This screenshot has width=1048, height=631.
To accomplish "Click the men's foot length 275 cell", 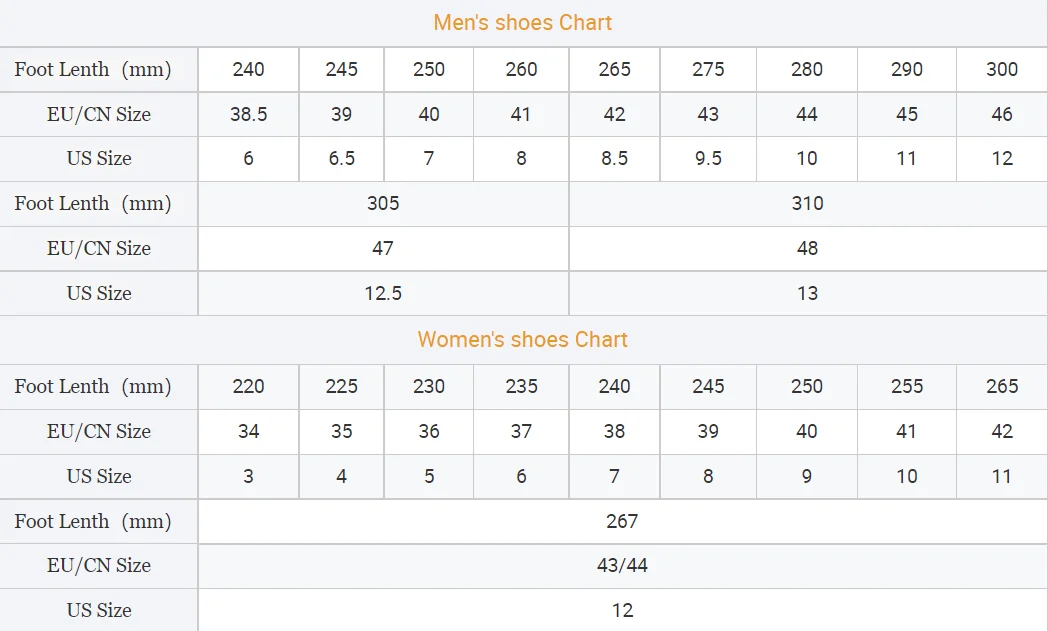I will click(x=708, y=69).
